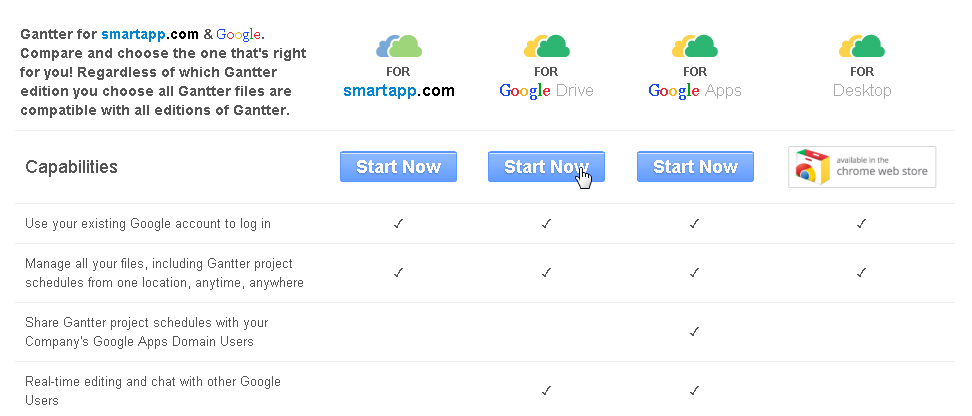Click Google Apps checkmark for domain sharing
Viewport: 972px width, 416px height.
coord(694,332)
